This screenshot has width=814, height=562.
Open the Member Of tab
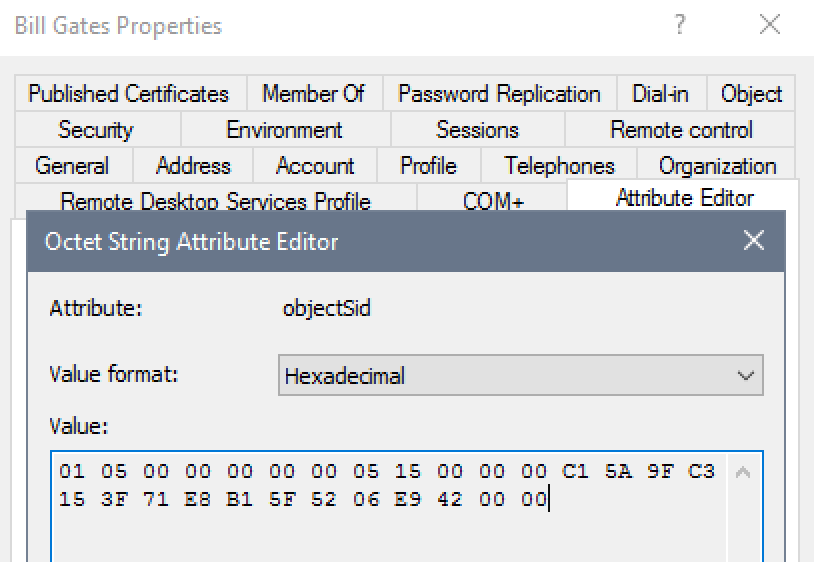pyautogui.click(x=315, y=93)
